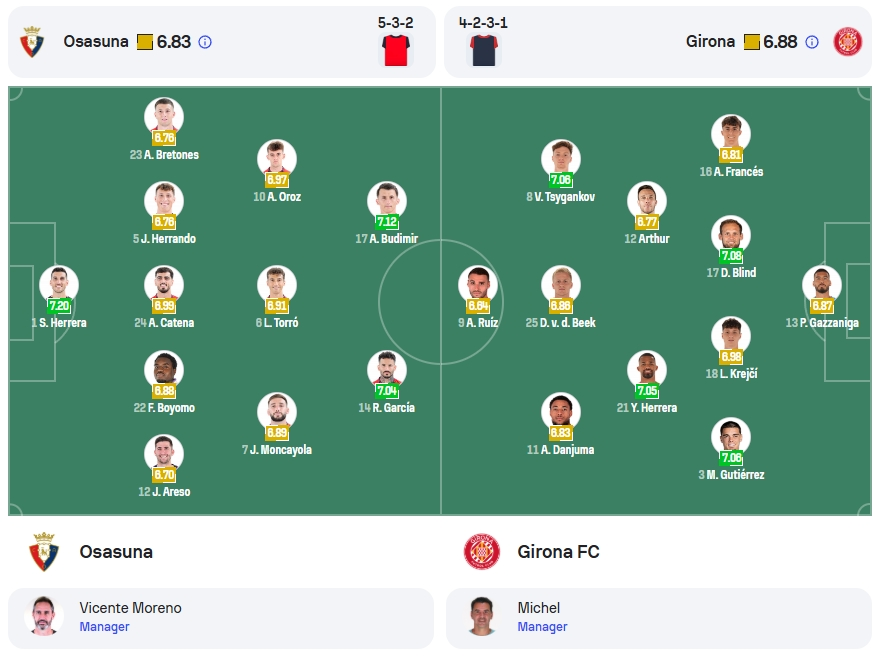Click the Osasuna rating info icon

(205, 42)
